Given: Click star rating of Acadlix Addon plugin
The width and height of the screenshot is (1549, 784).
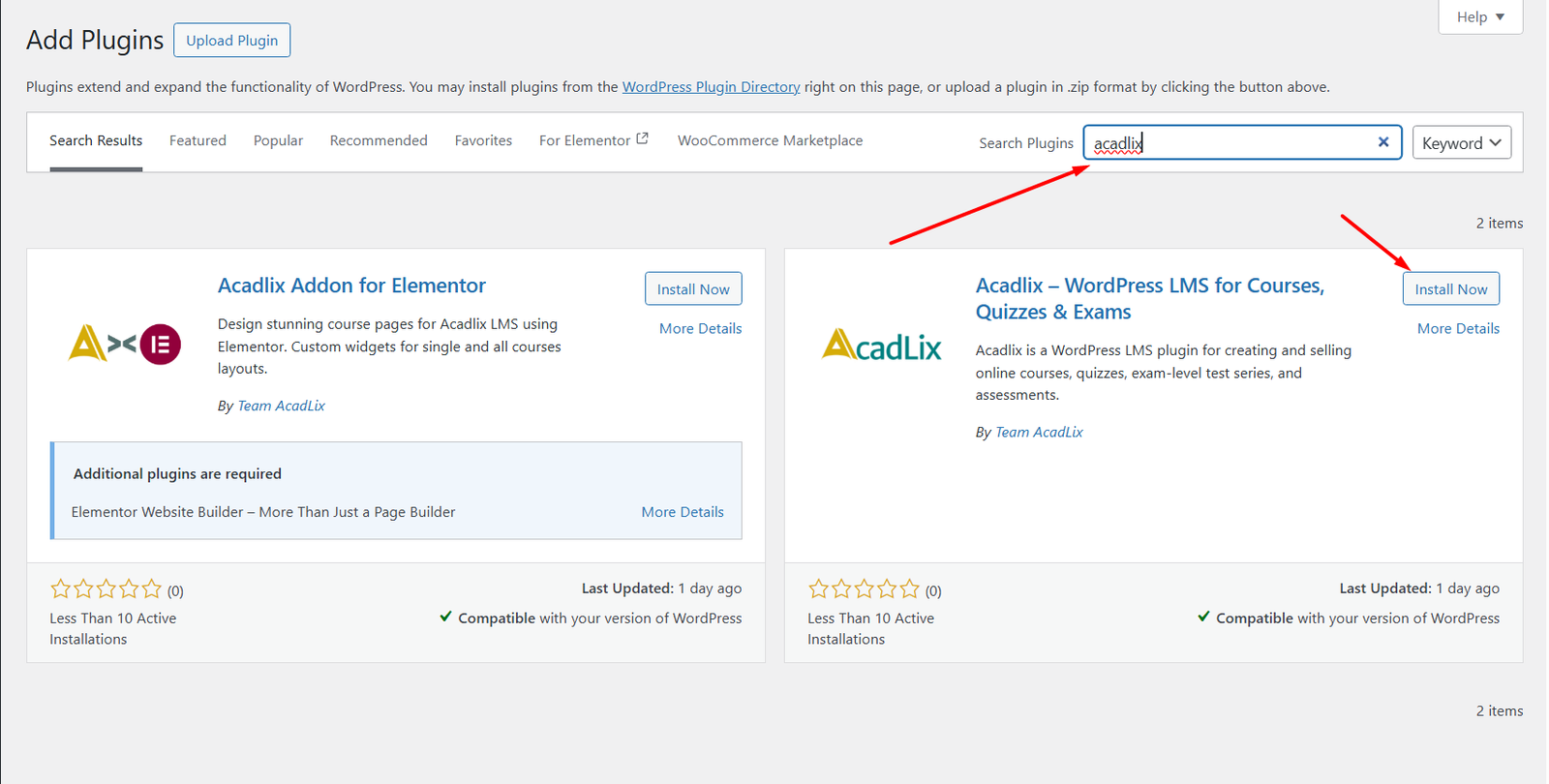Looking at the screenshot, I should point(106,589).
